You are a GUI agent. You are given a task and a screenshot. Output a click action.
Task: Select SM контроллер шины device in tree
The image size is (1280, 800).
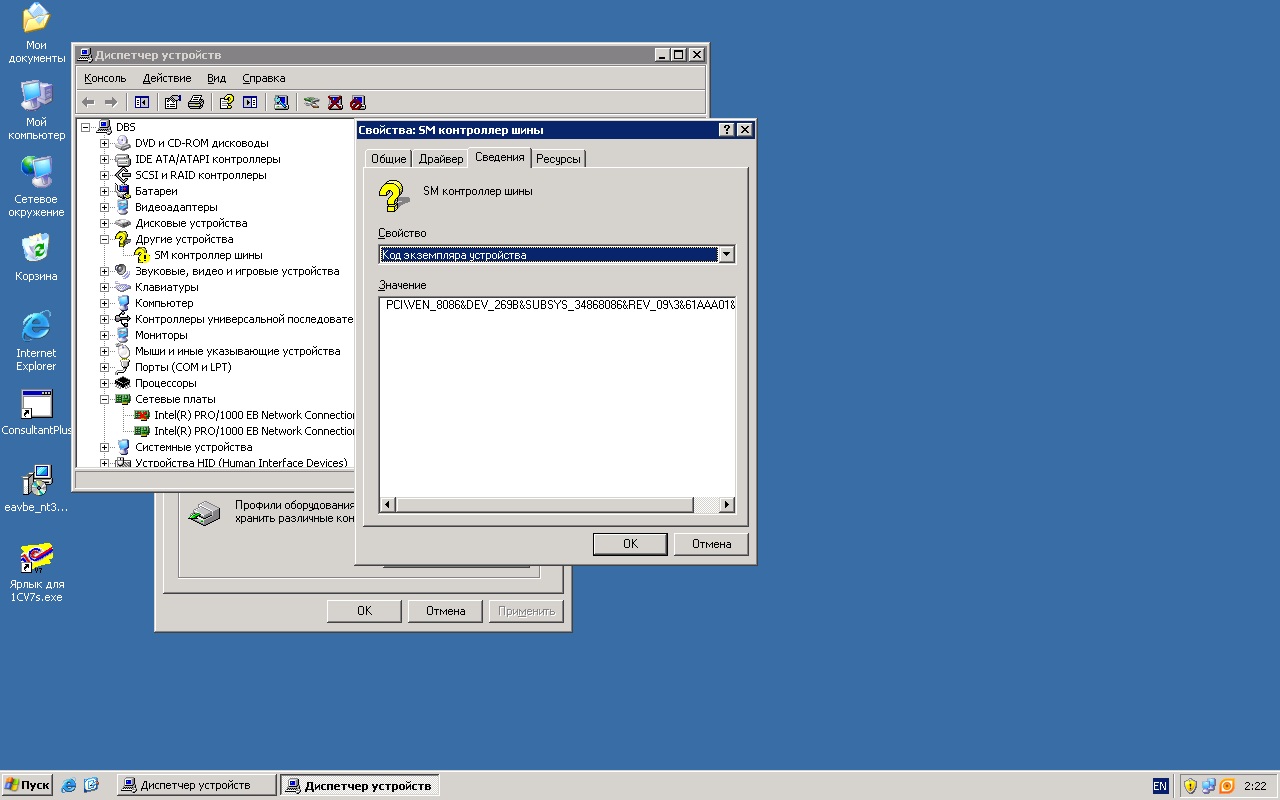(208, 255)
